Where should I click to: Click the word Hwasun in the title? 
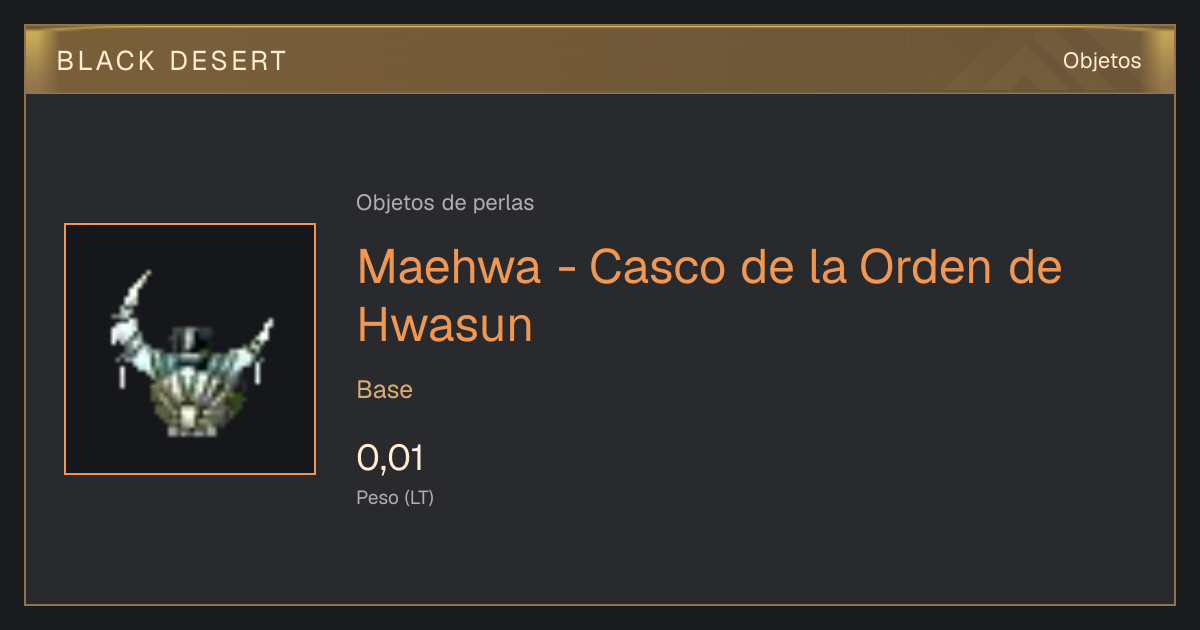tap(445, 325)
